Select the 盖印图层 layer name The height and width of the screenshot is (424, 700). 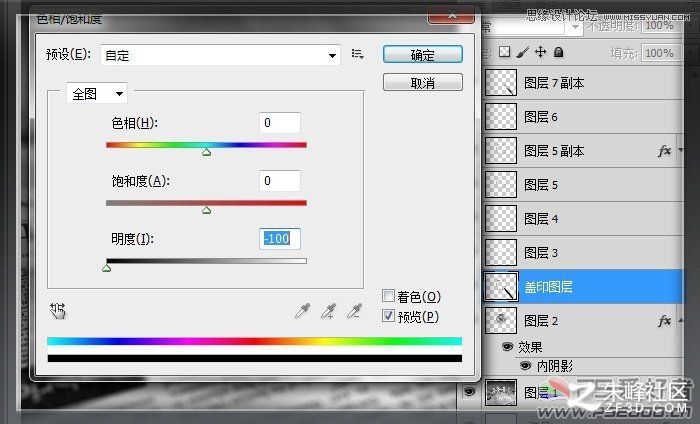point(548,287)
